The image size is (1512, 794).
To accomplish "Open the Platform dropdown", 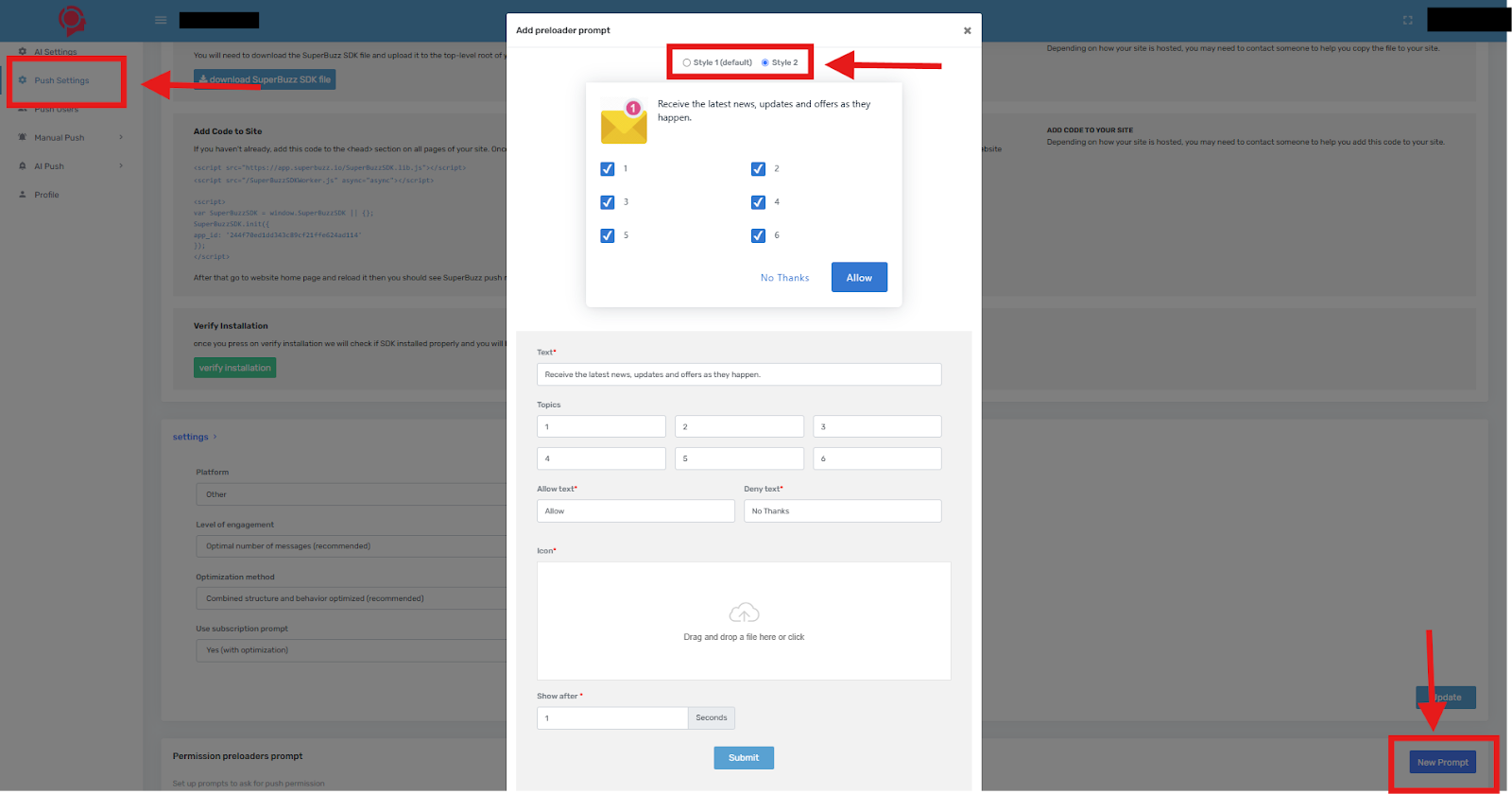I will 352,494.
